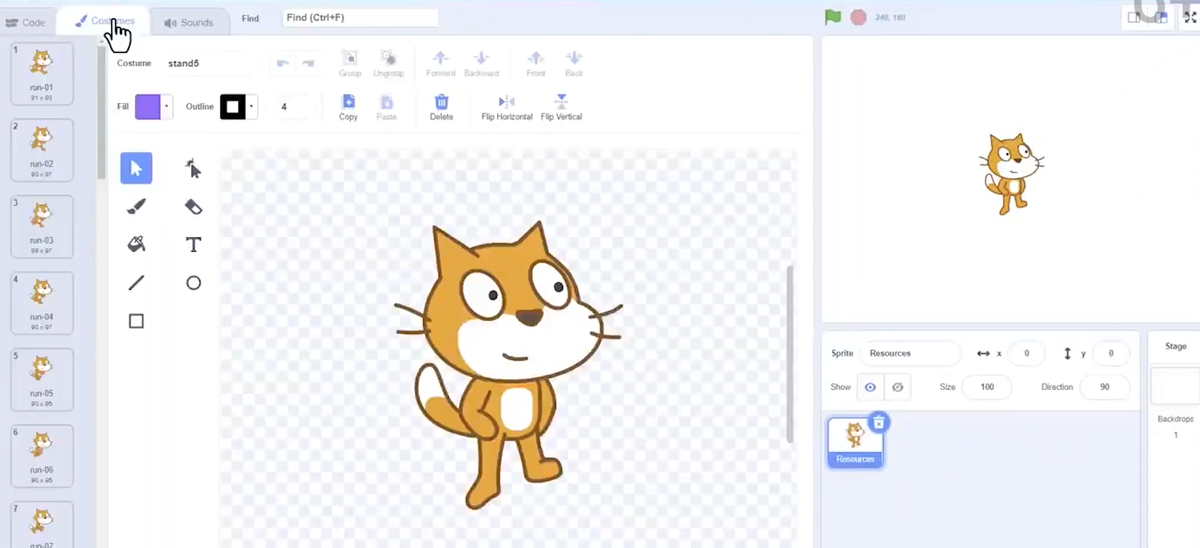Select costume thumbnail run-01
This screenshot has width=1200, height=548.
(x=41, y=73)
